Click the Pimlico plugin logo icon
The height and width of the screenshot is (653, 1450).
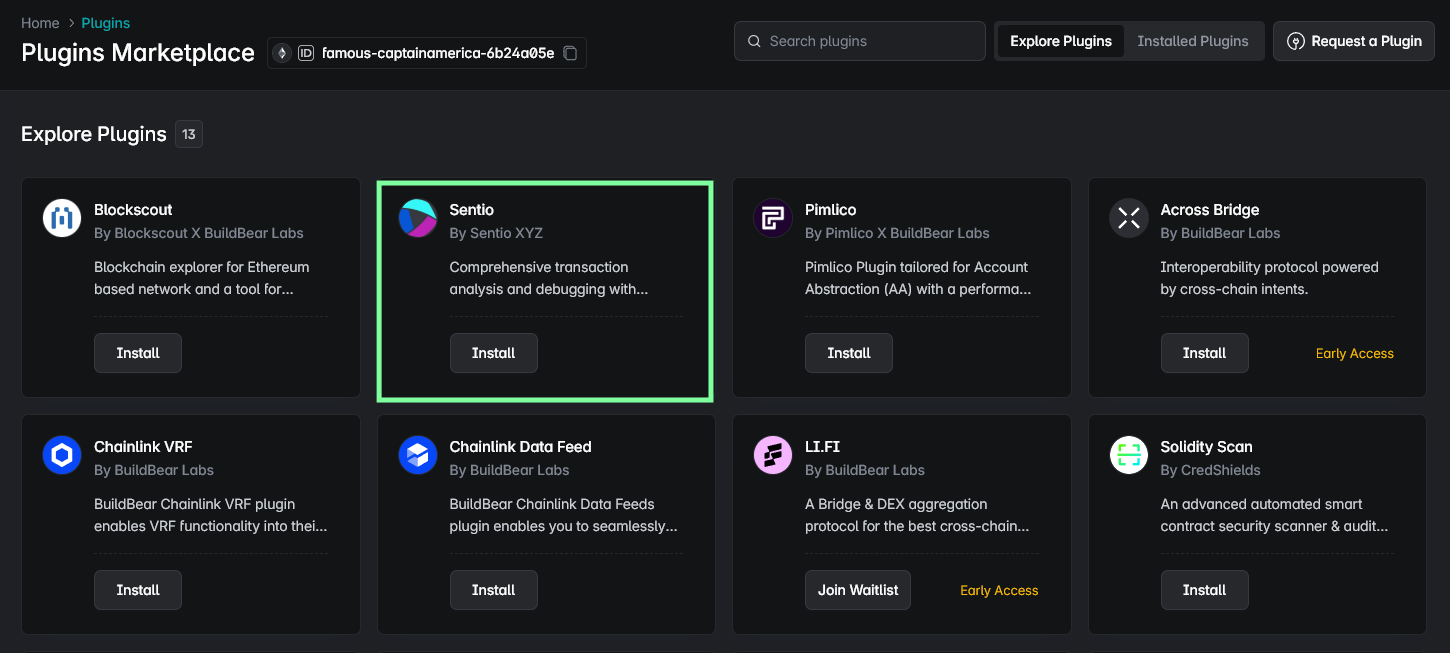click(x=773, y=218)
